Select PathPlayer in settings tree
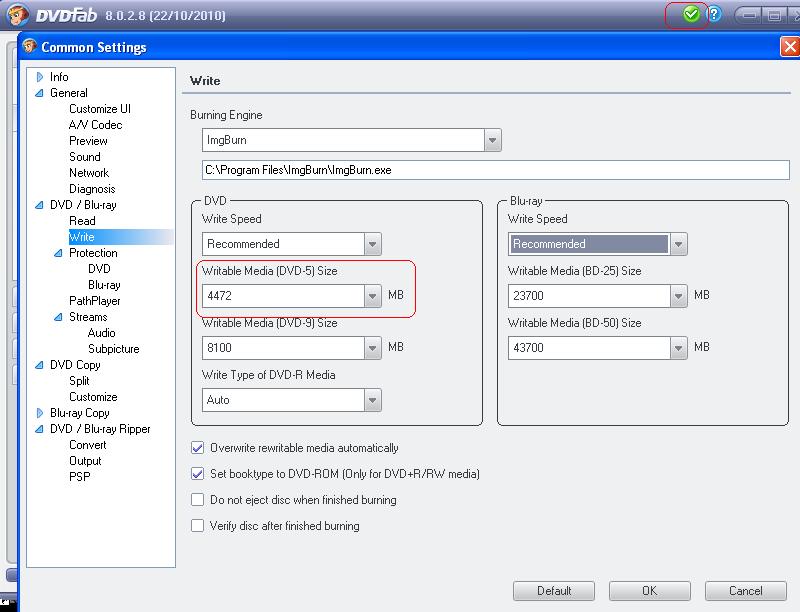This screenshot has height=612, width=800. tap(94, 301)
